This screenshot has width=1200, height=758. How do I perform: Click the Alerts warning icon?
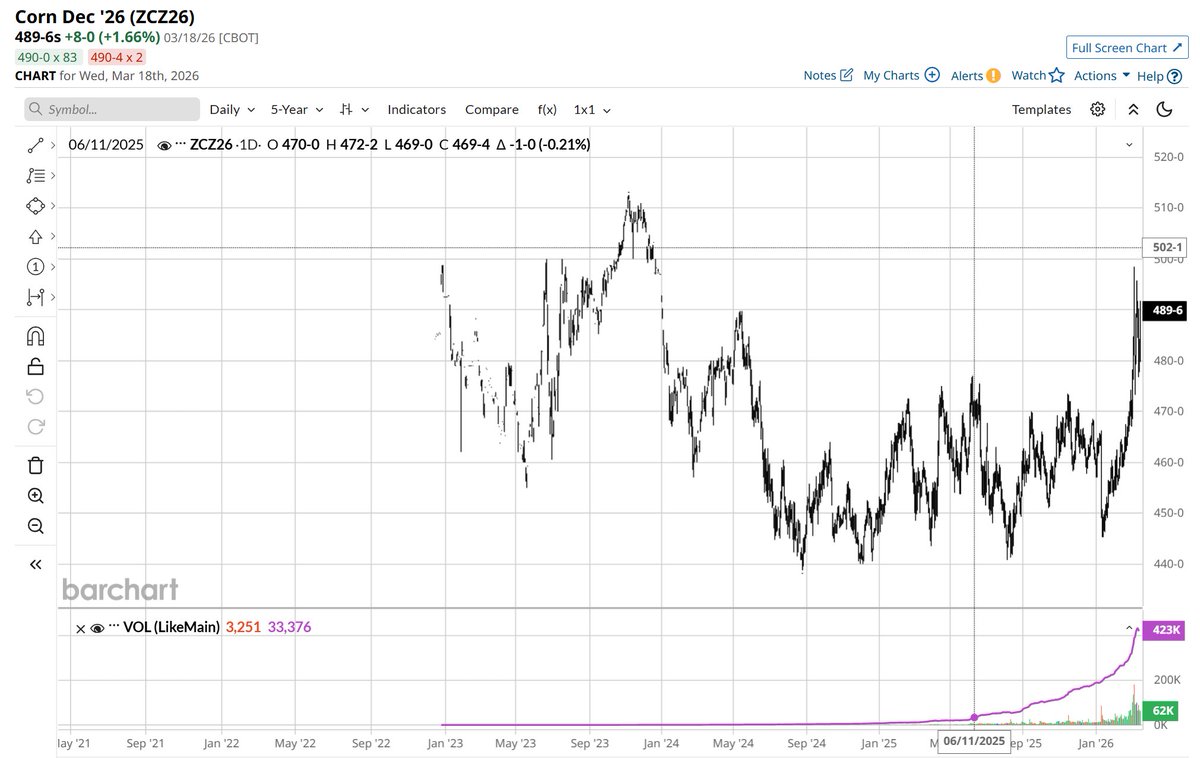pyautogui.click(x=993, y=75)
